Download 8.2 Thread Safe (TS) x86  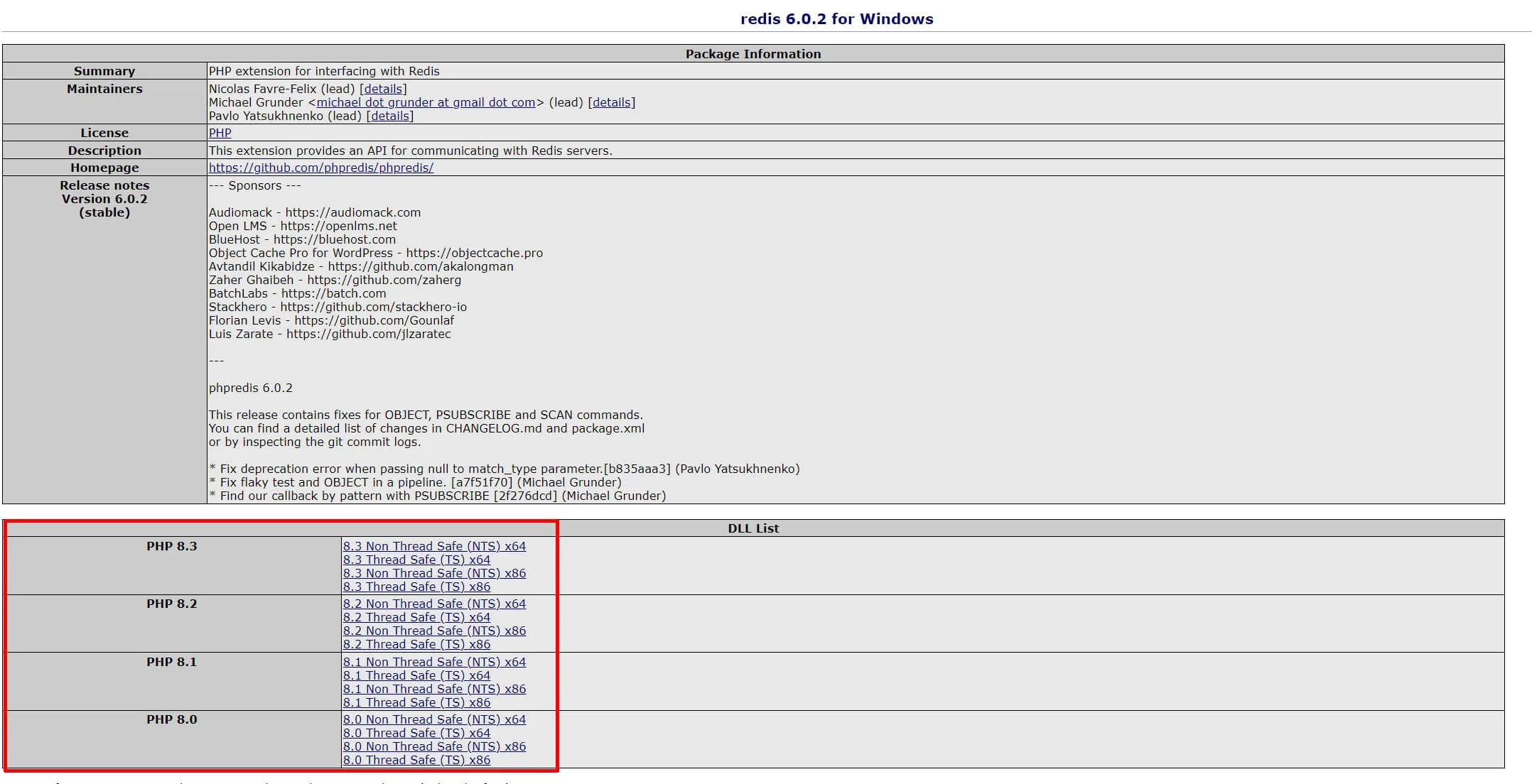coord(416,644)
